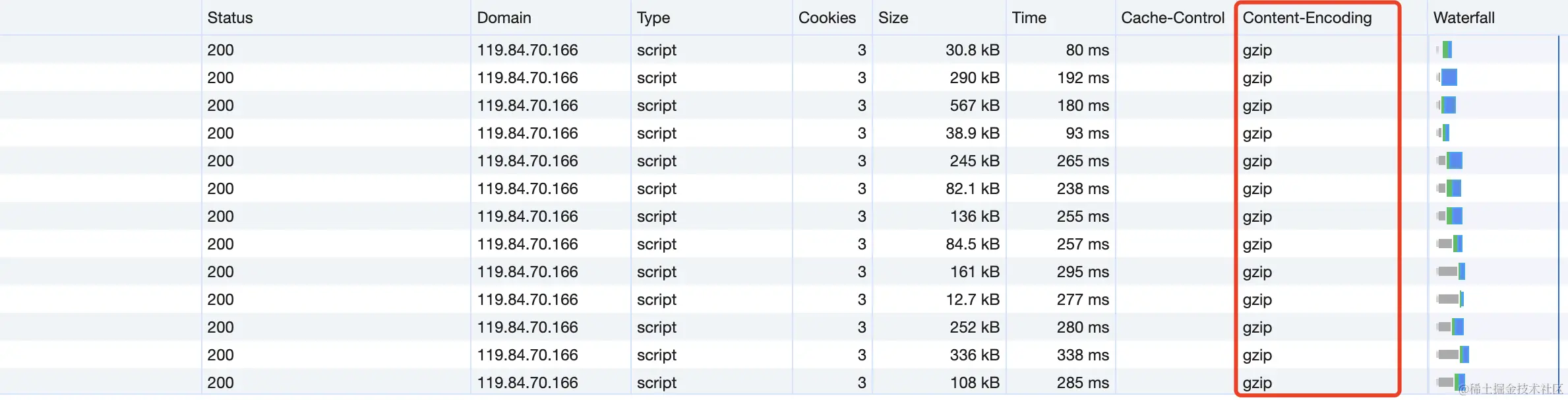Sort requests by Size column header

893,18
